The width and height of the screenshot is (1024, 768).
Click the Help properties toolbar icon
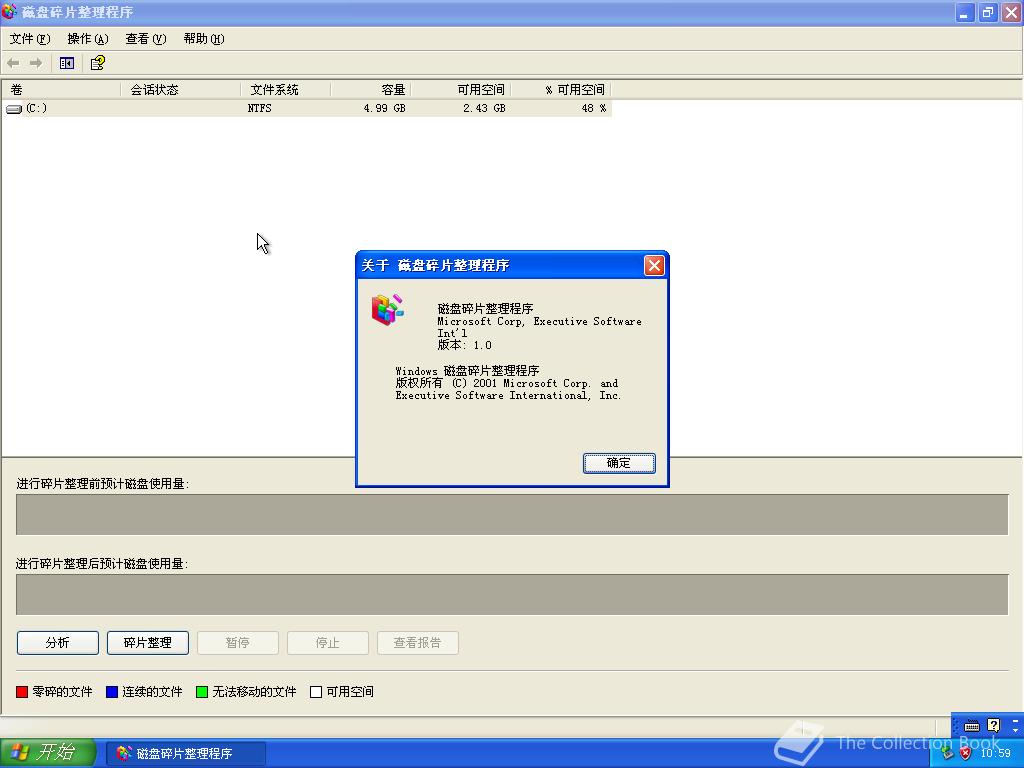click(98, 63)
